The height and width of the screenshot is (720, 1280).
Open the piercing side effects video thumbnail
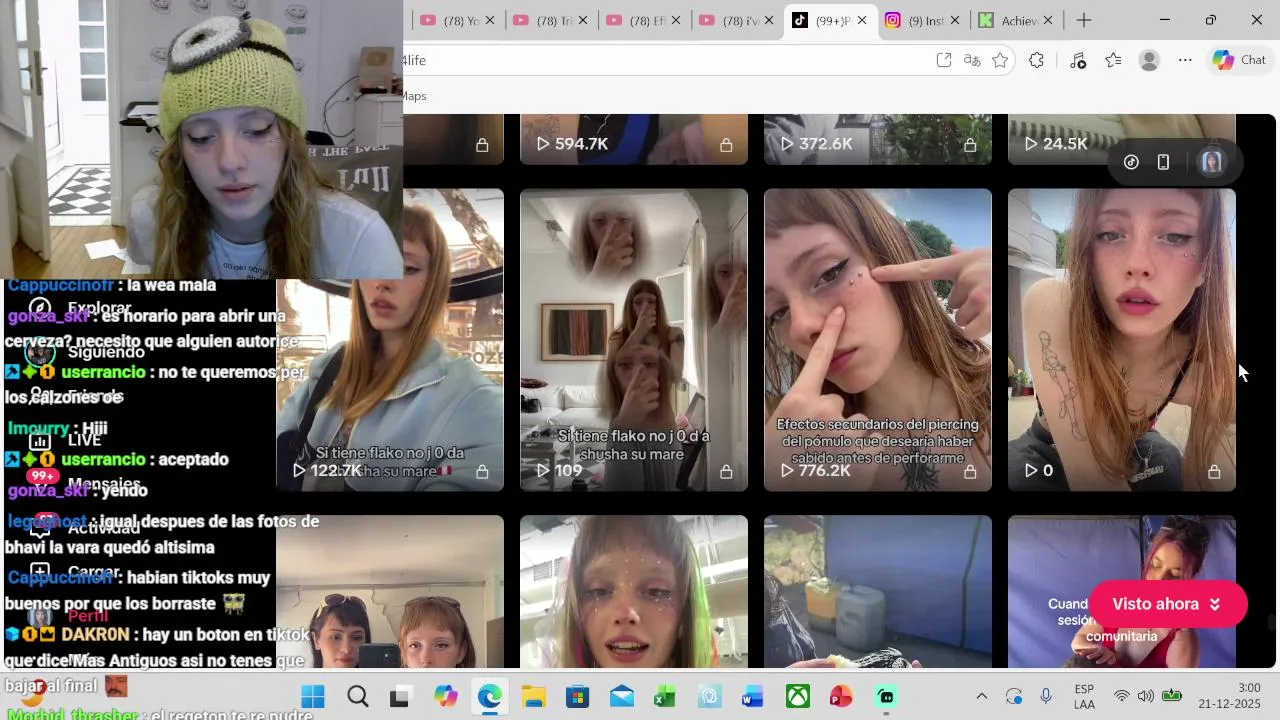coord(878,340)
